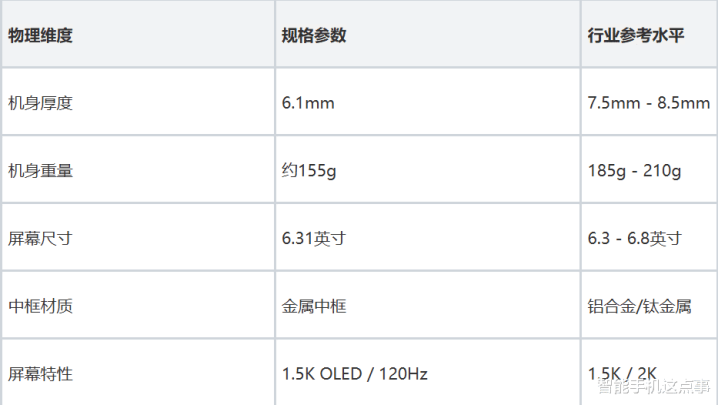Click the 机身重量 row label
Viewport: 718px width, 405px height.
tap(41, 171)
